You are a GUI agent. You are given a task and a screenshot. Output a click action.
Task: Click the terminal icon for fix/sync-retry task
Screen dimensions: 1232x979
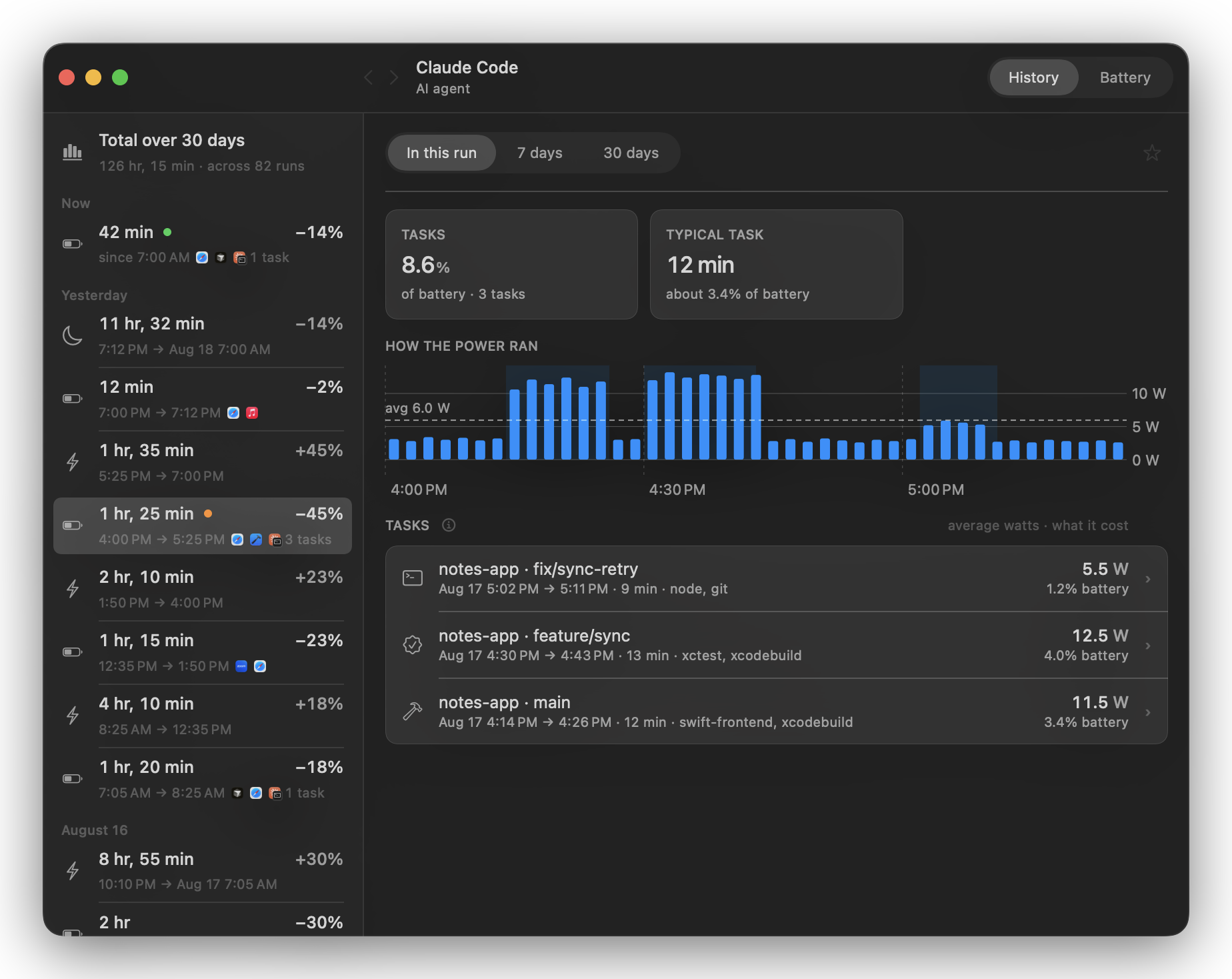(413, 578)
